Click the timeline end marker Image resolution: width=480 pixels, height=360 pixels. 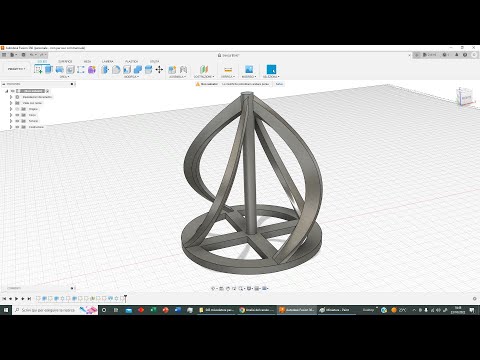[125, 298]
